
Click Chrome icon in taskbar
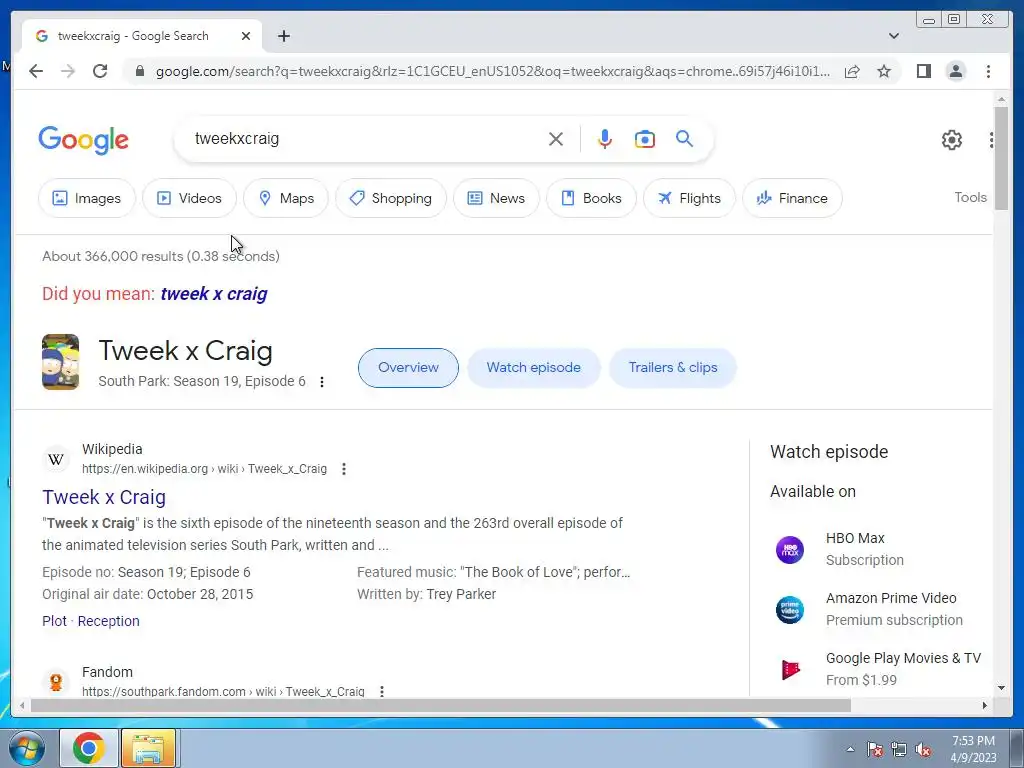pyautogui.click(x=89, y=748)
